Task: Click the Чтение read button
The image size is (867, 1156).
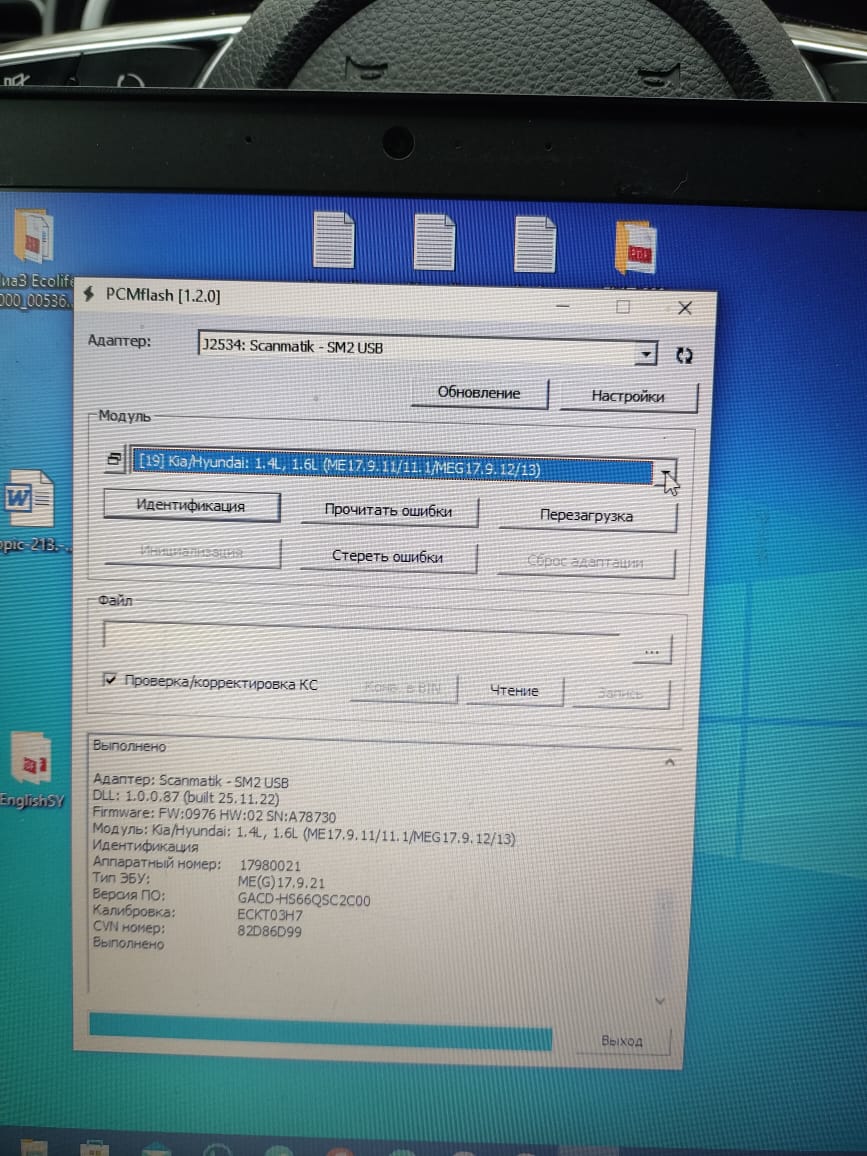Action: click(x=514, y=690)
